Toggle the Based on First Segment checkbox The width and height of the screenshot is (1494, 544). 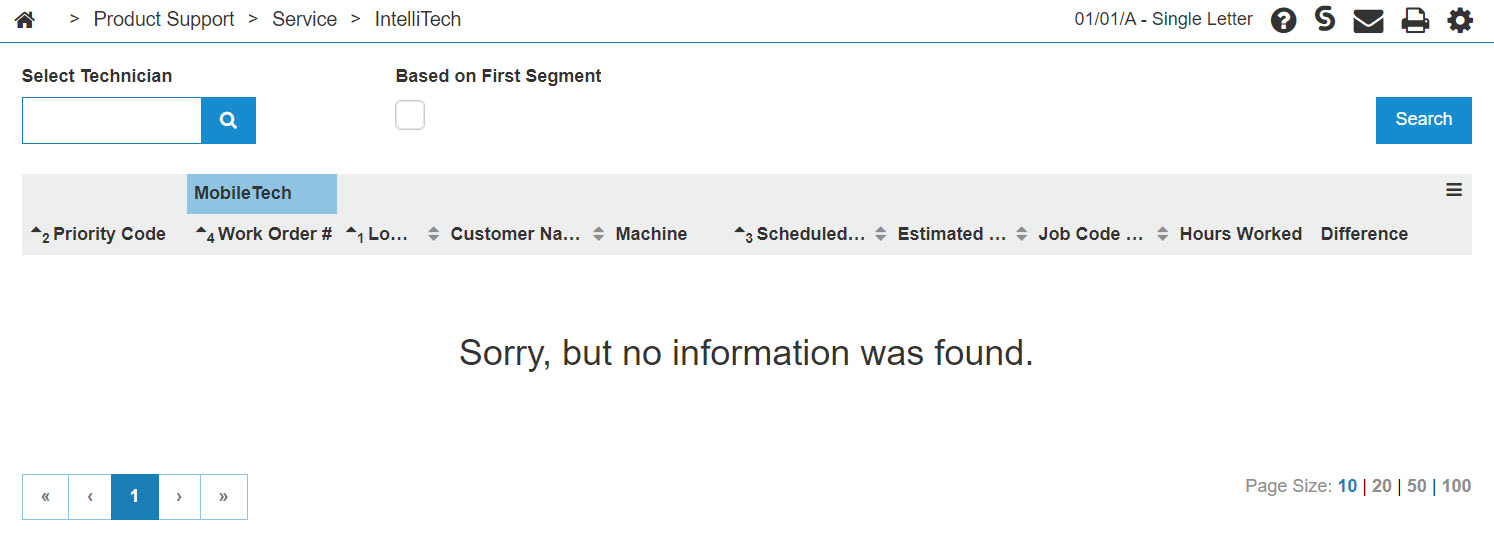tap(410, 115)
